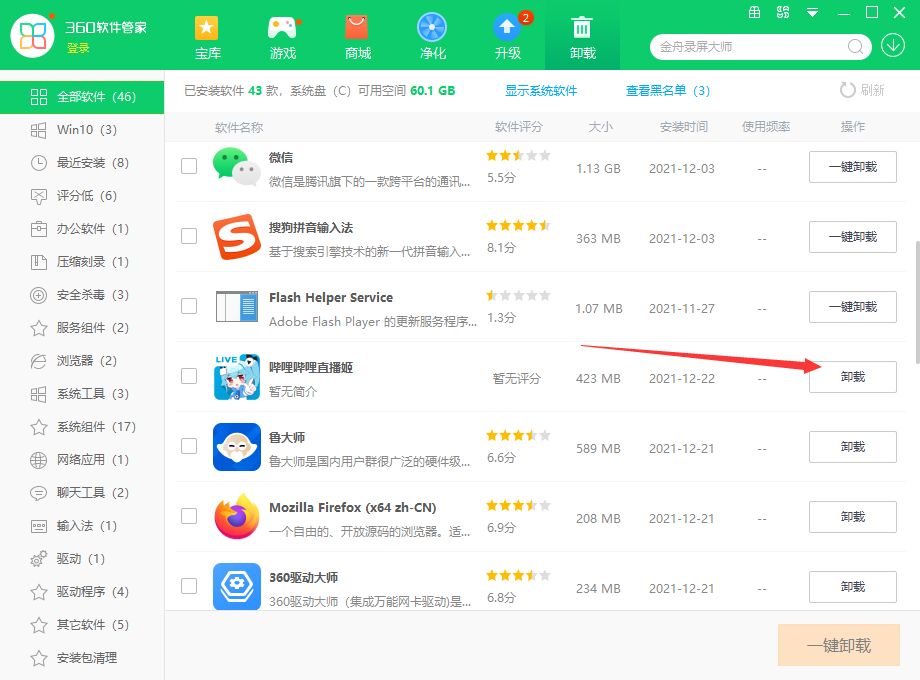This screenshot has height=680, width=920.
Task: Tick the Flash Helper Service checkbox
Action: (x=189, y=306)
